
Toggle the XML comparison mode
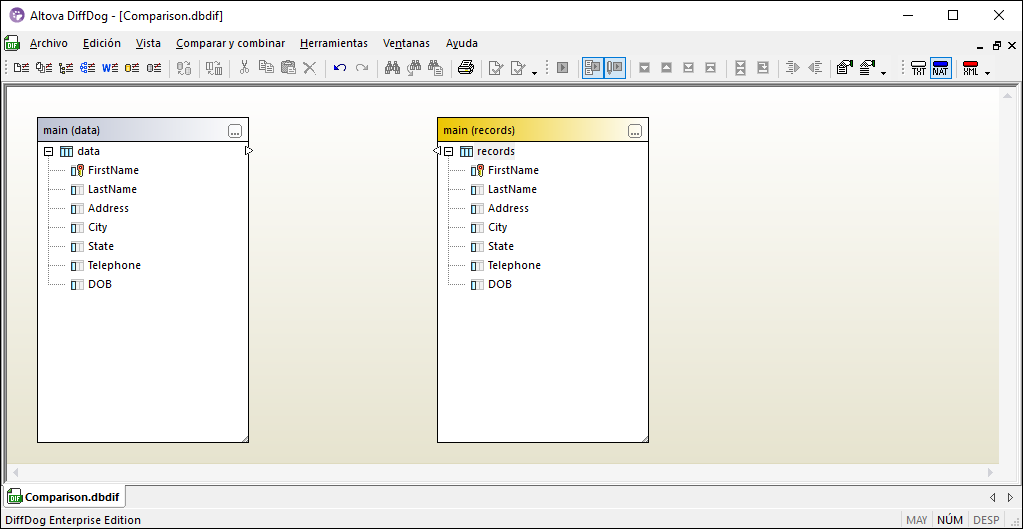[x=970, y=68]
